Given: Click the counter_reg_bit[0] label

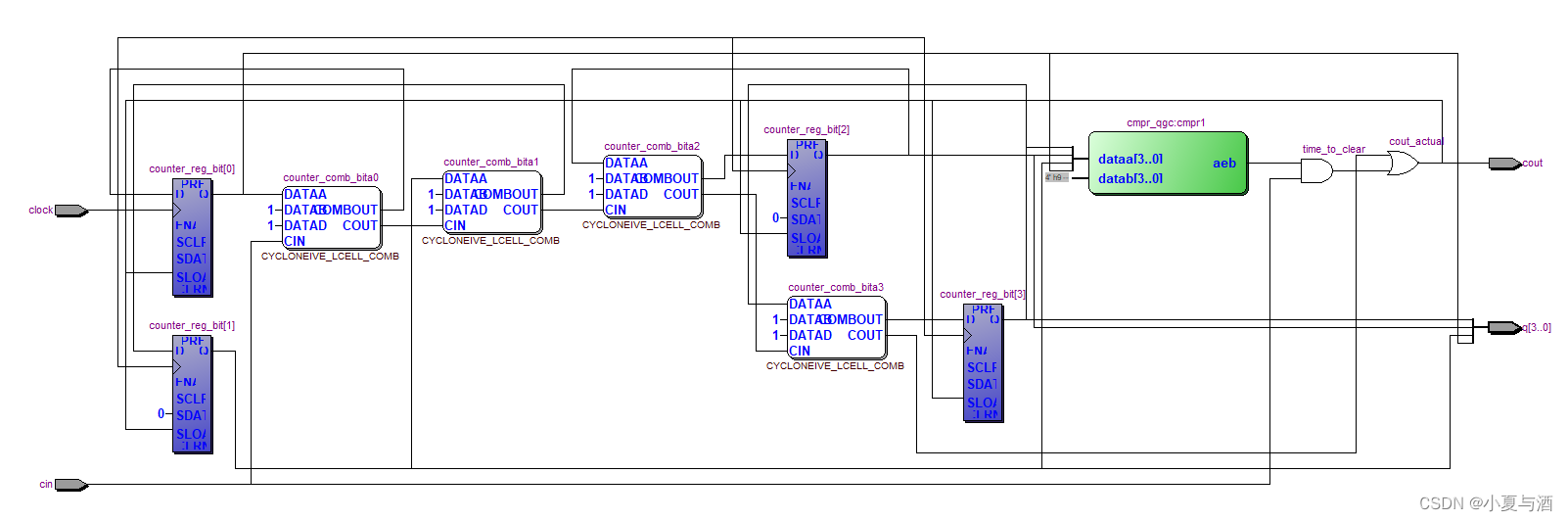Looking at the screenshot, I should point(192,168).
